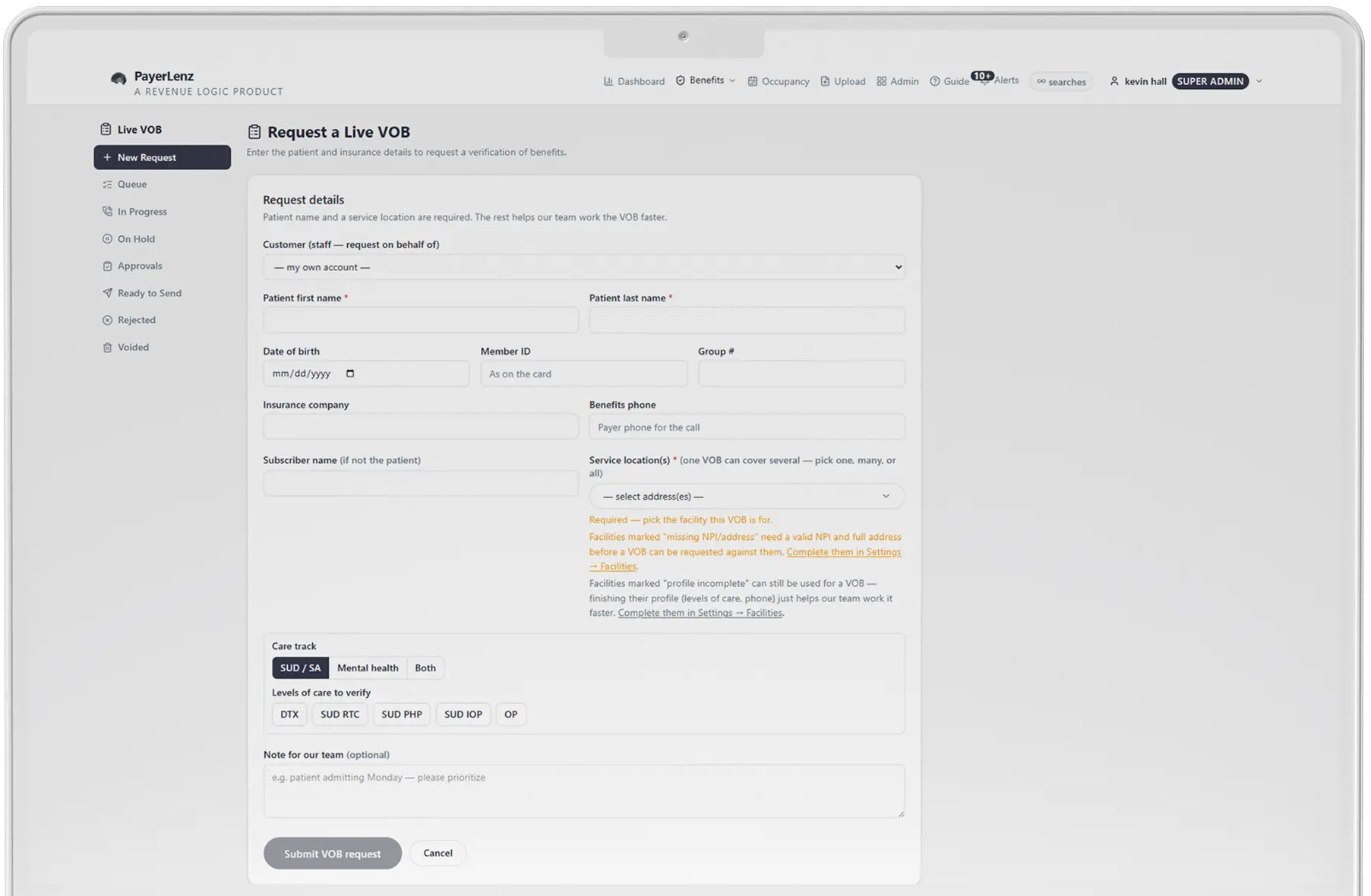The image size is (1371, 896).
Task: Open the Ready to Send paper-plane icon
Action: [x=107, y=293]
